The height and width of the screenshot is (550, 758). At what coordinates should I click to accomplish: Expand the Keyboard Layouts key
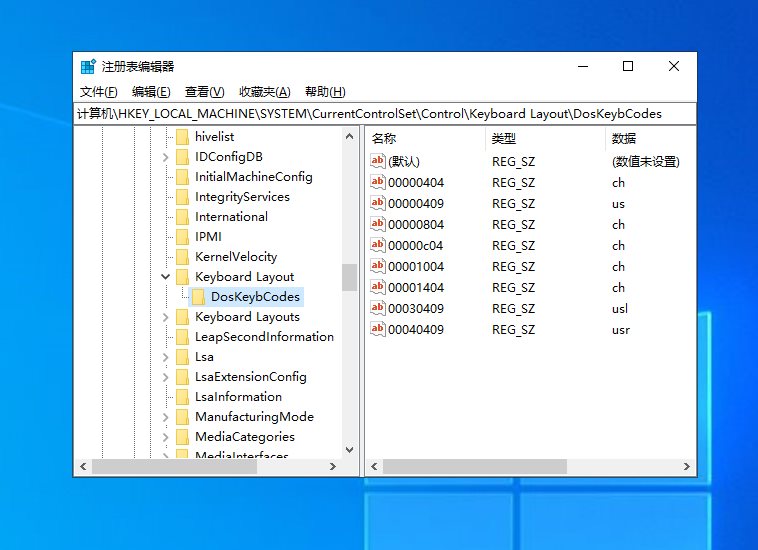point(165,317)
